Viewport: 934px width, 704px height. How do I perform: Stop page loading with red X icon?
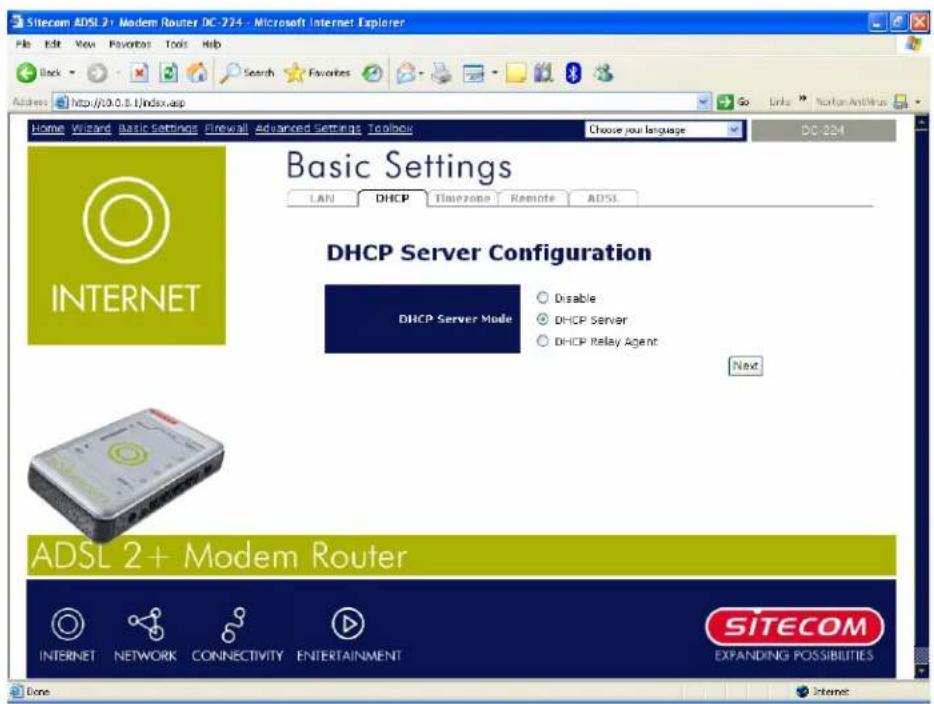139,73
